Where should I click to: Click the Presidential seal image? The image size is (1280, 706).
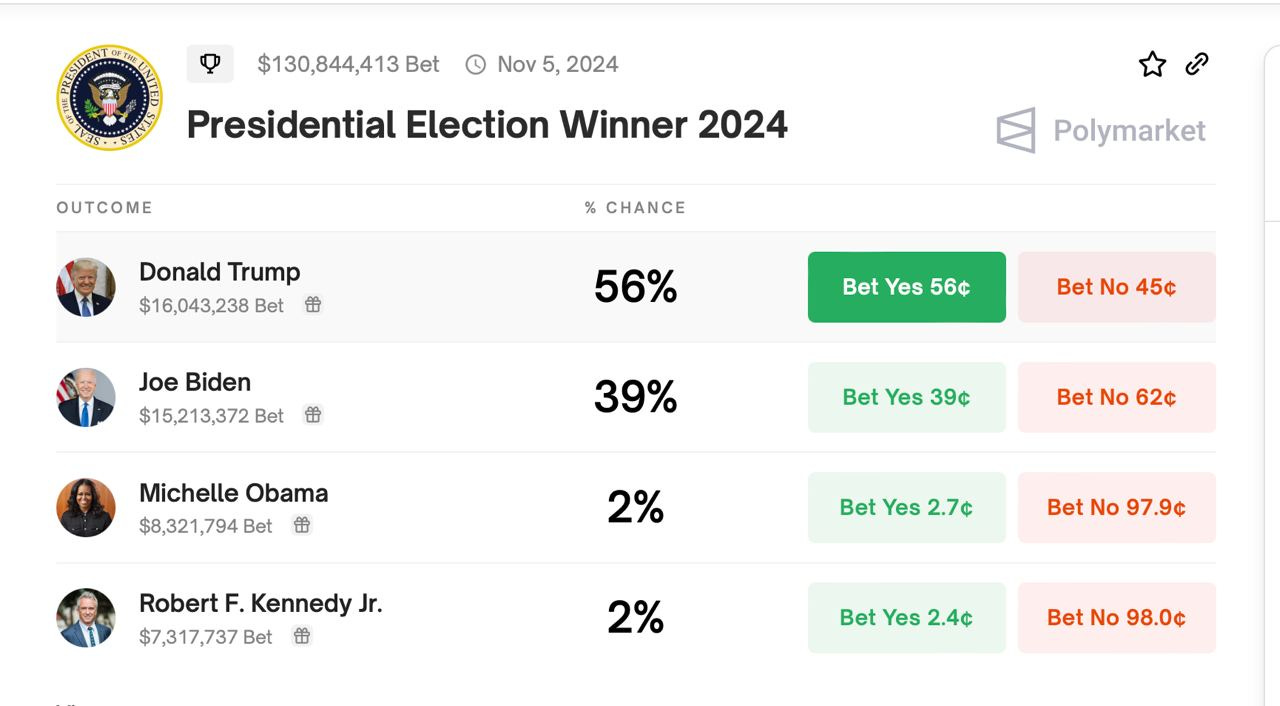click(109, 97)
